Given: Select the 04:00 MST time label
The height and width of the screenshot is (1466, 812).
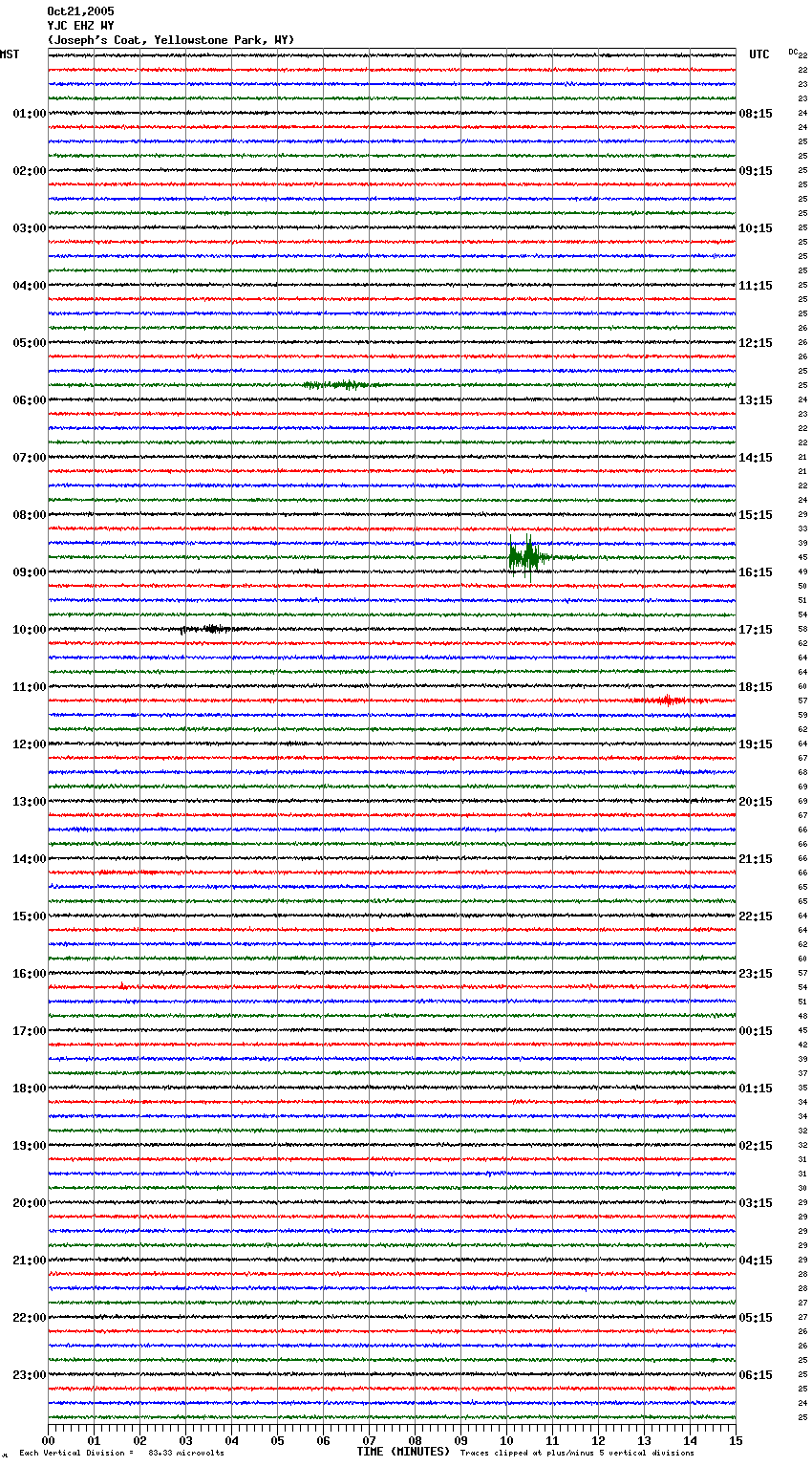Looking at the screenshot, I should 29,286.
